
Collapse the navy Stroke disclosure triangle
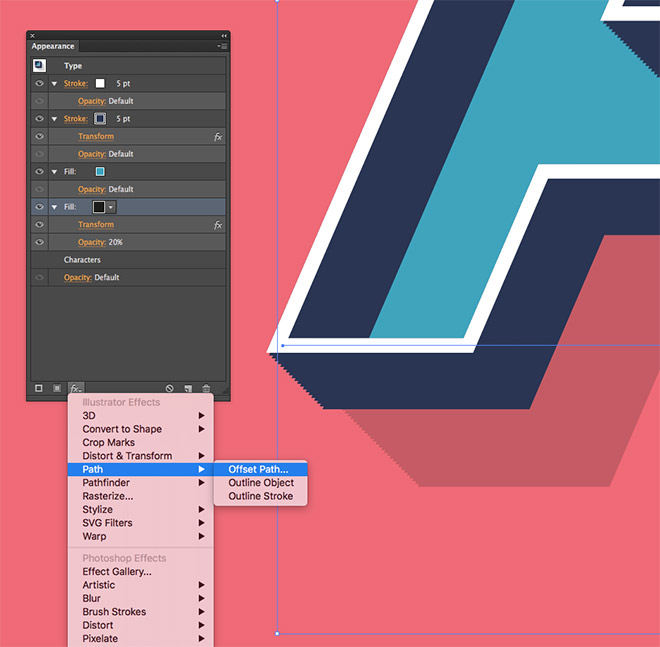pyautogui.click(x=54, y=119)
